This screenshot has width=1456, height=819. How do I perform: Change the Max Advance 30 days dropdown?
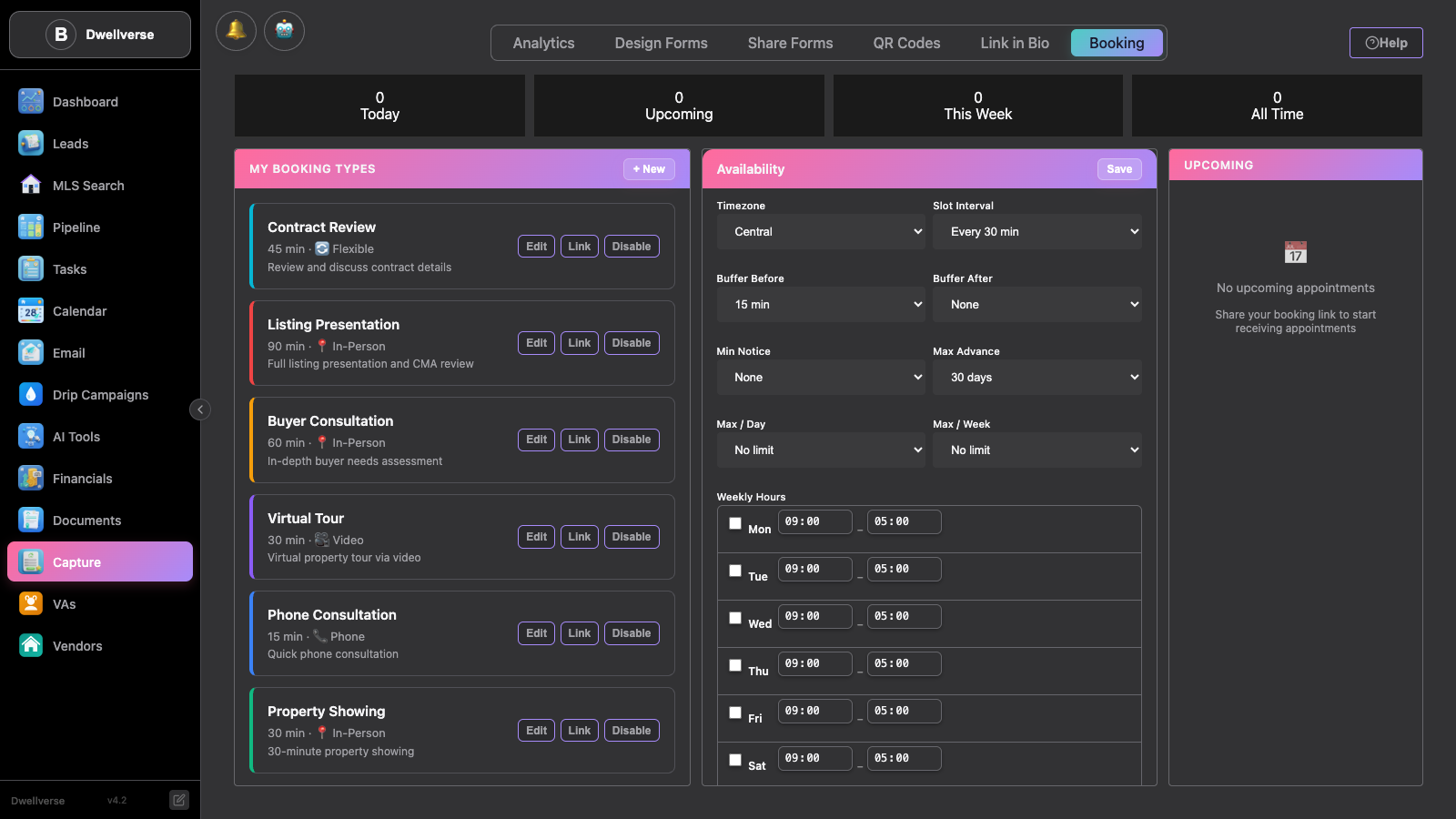tap(1036, 378)
